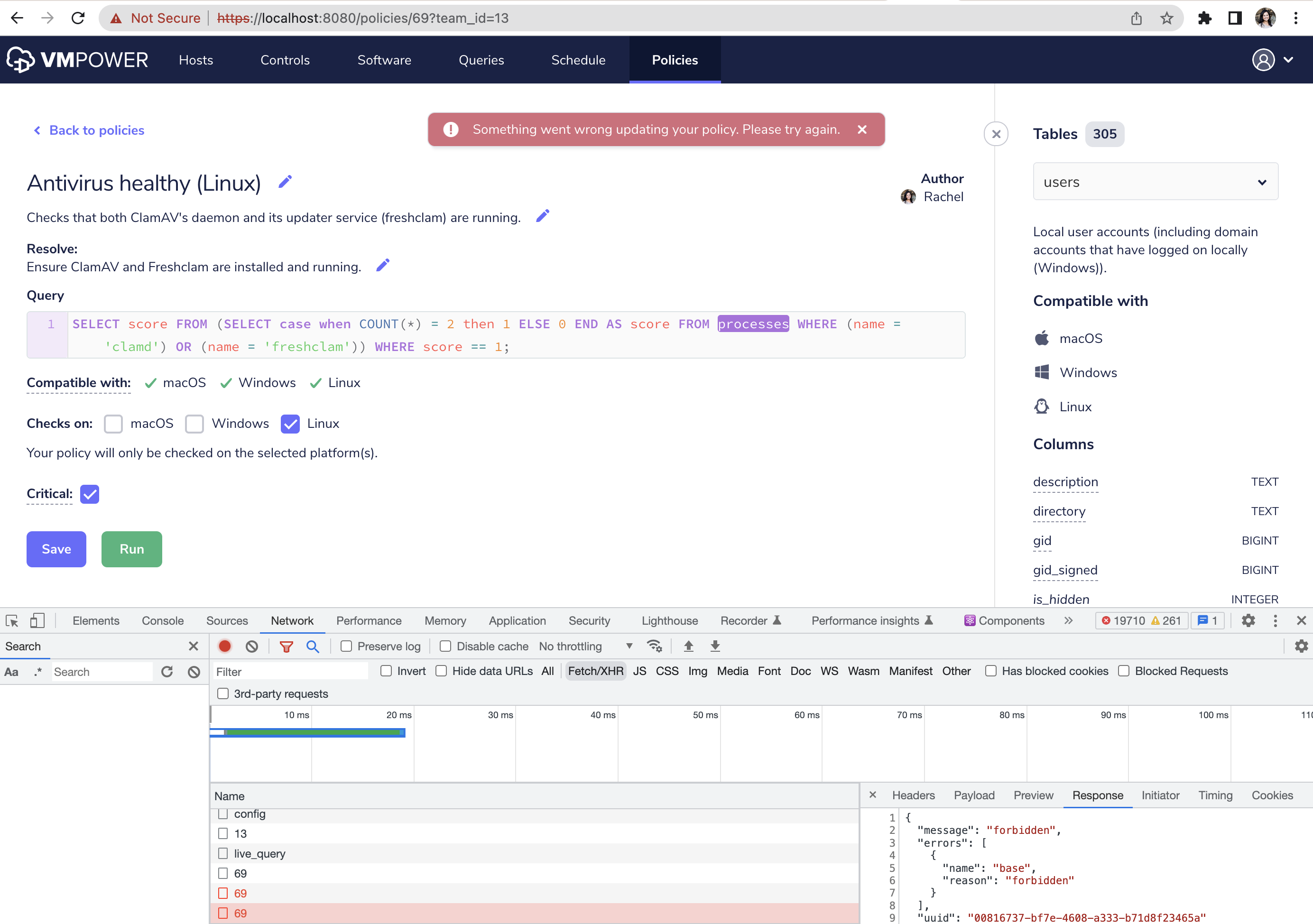Clear network log icon
Viewport: 1313px width, 924px height.
tap(251, 646)
